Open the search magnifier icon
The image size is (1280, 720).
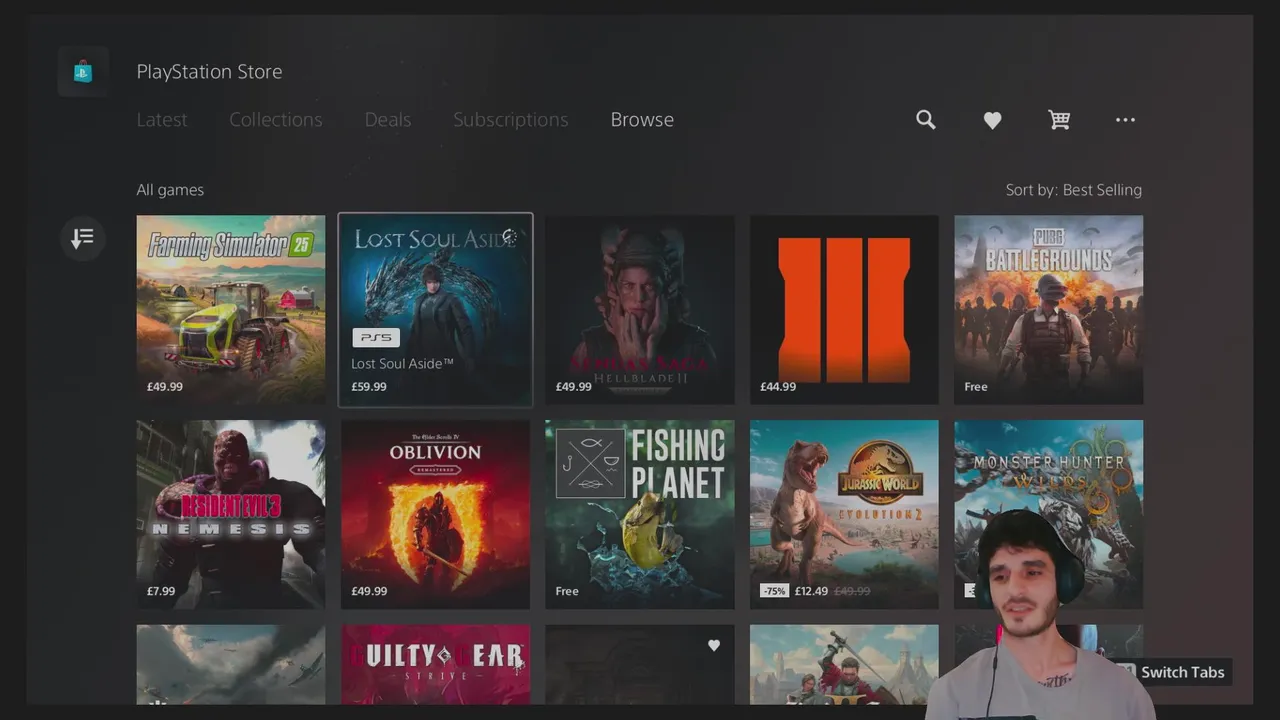(926, 120)
